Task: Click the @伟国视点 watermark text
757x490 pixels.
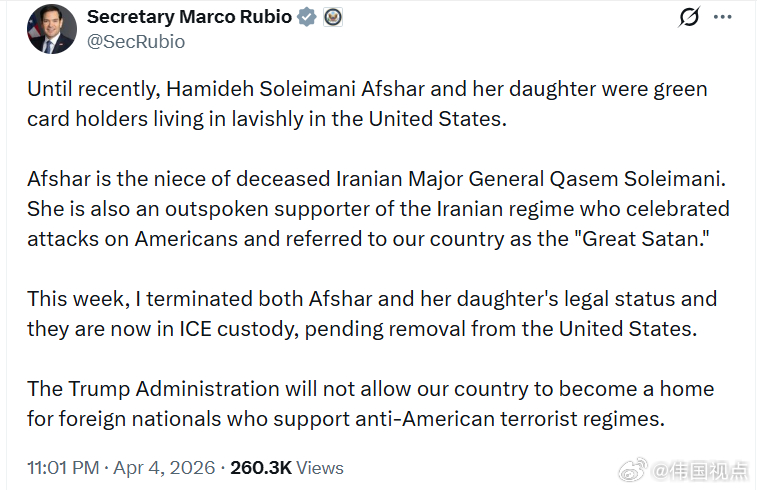Action: (x=698, y=467)
